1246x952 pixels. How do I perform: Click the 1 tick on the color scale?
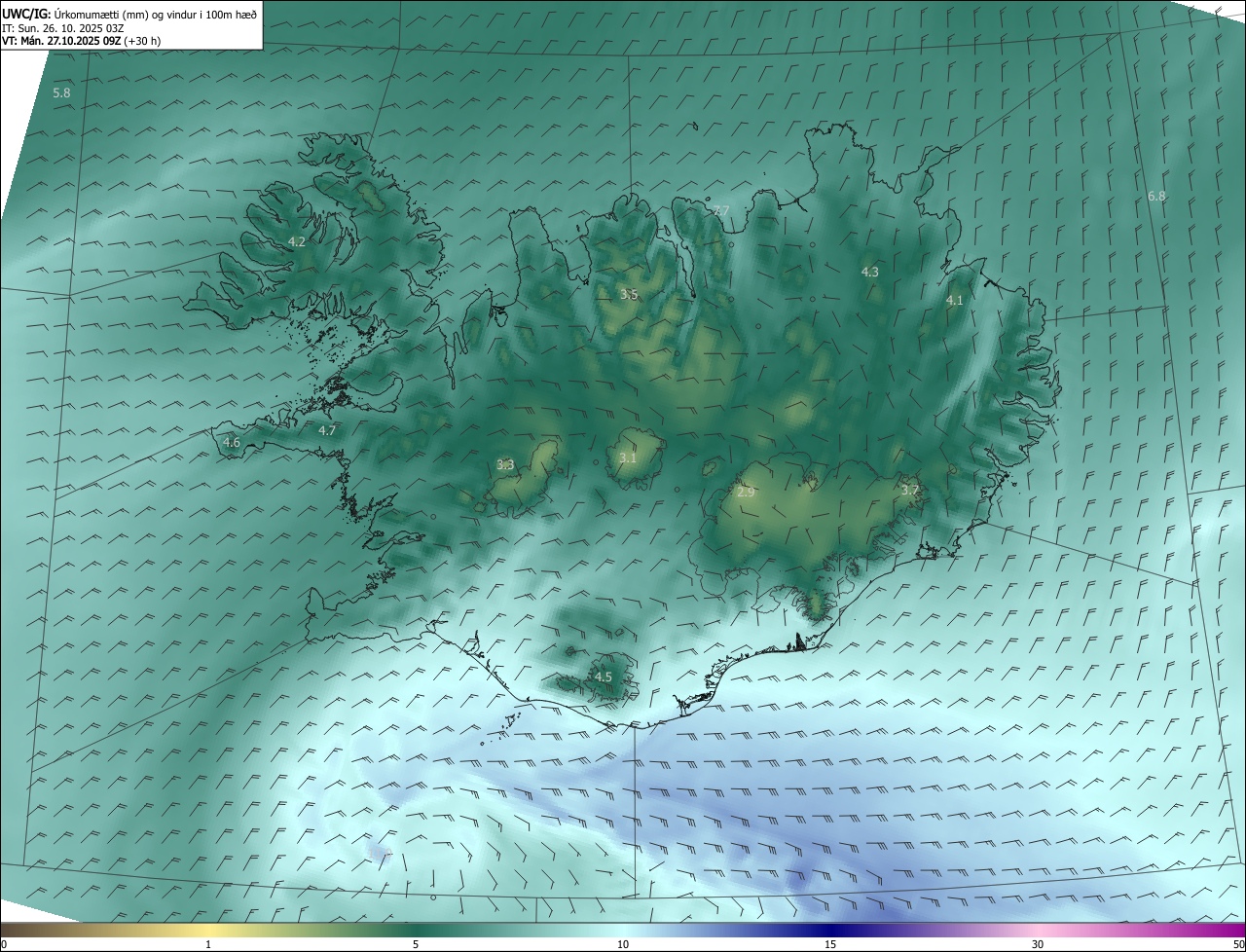[x=208, y=944]
